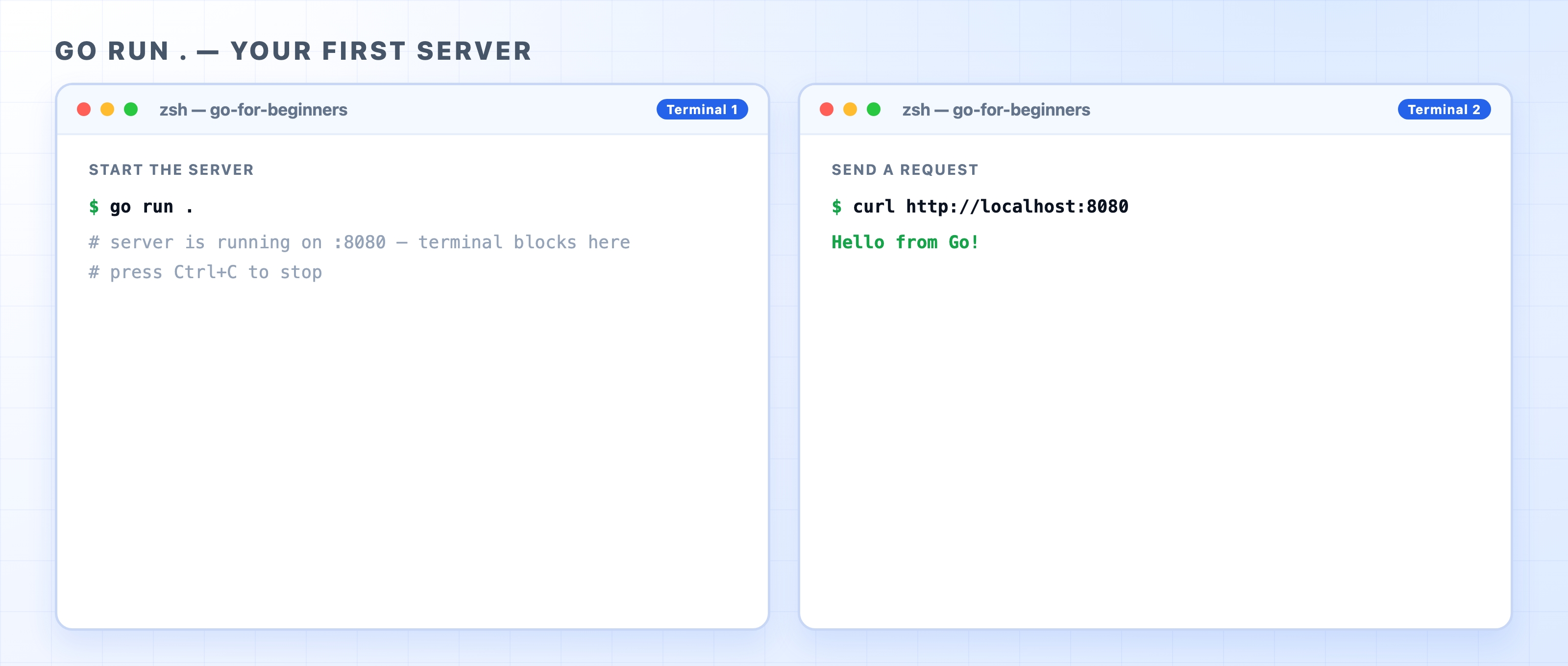Click green zoom dot in Terminal 1
The image size is (1568, 666).
tap(131, 110)
